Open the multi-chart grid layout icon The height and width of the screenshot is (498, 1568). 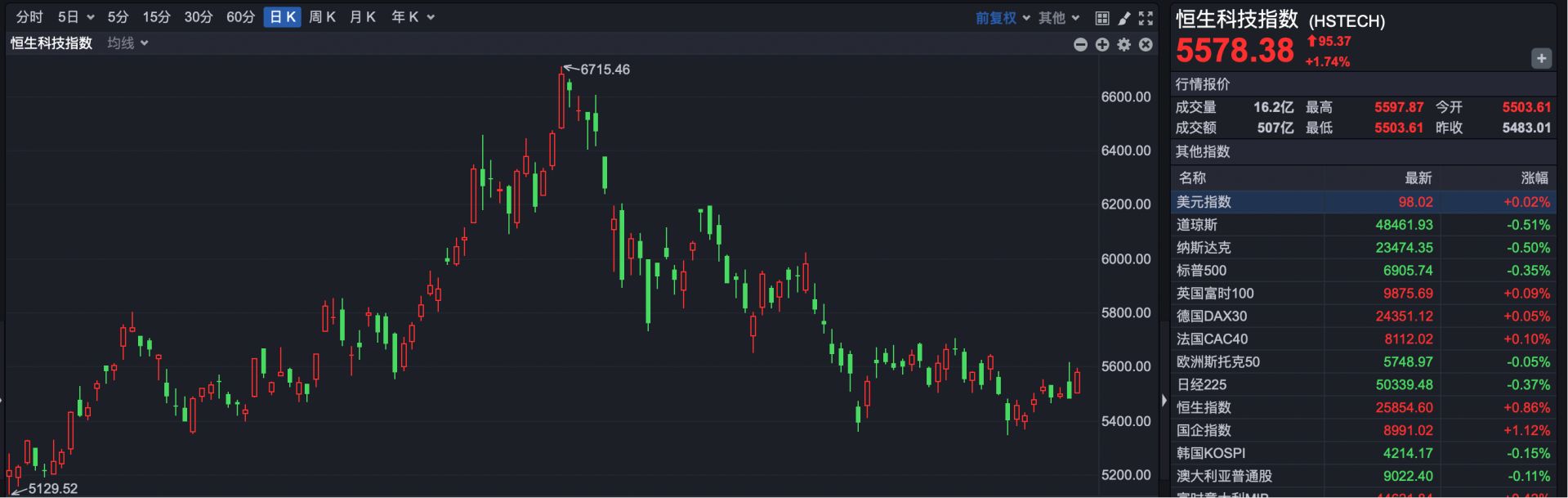(1101, 18)
